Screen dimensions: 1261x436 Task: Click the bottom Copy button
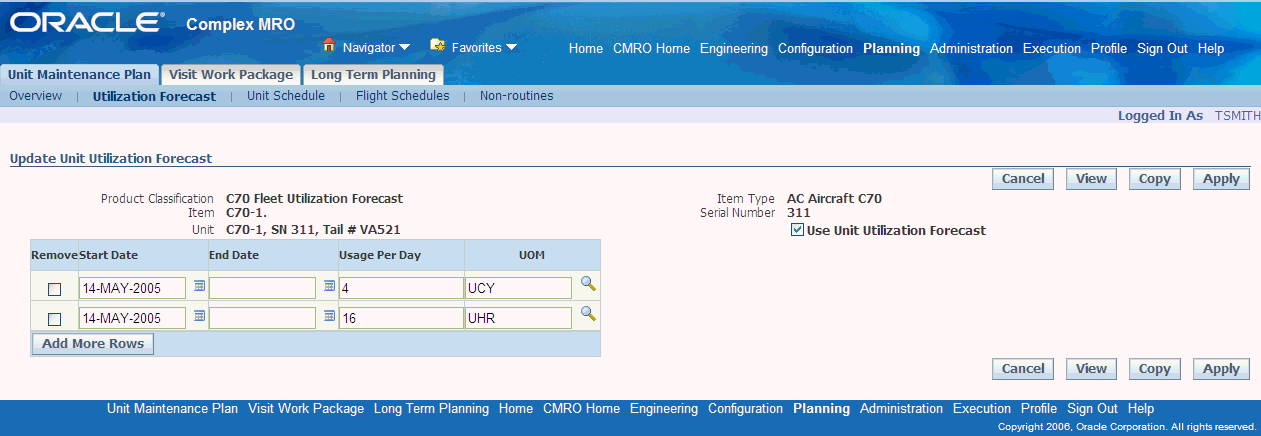tap(1154, 369)
